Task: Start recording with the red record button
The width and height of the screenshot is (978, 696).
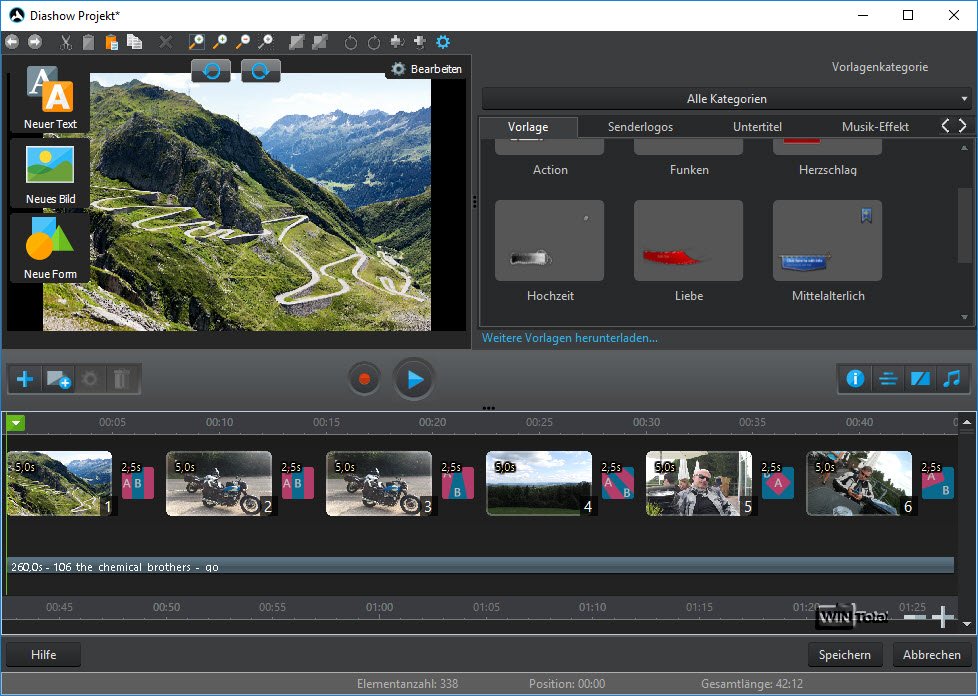Action: coord(365,379)
